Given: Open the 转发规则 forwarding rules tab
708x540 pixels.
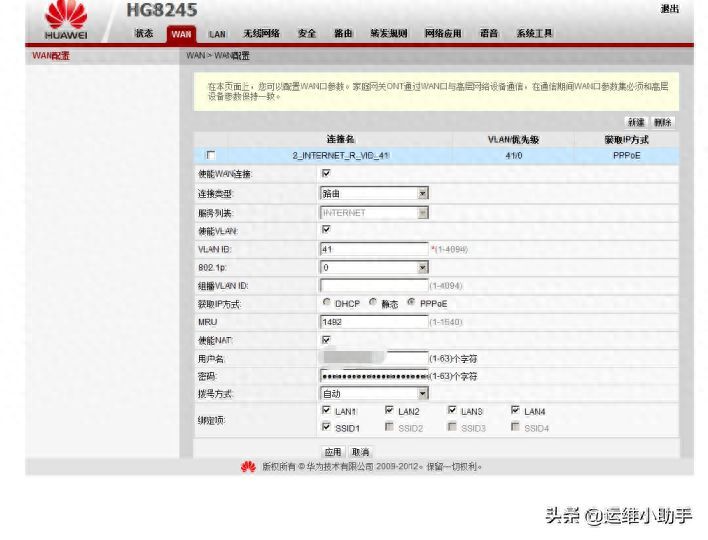Looking at the screenshot, I should (x=389, y=33).
